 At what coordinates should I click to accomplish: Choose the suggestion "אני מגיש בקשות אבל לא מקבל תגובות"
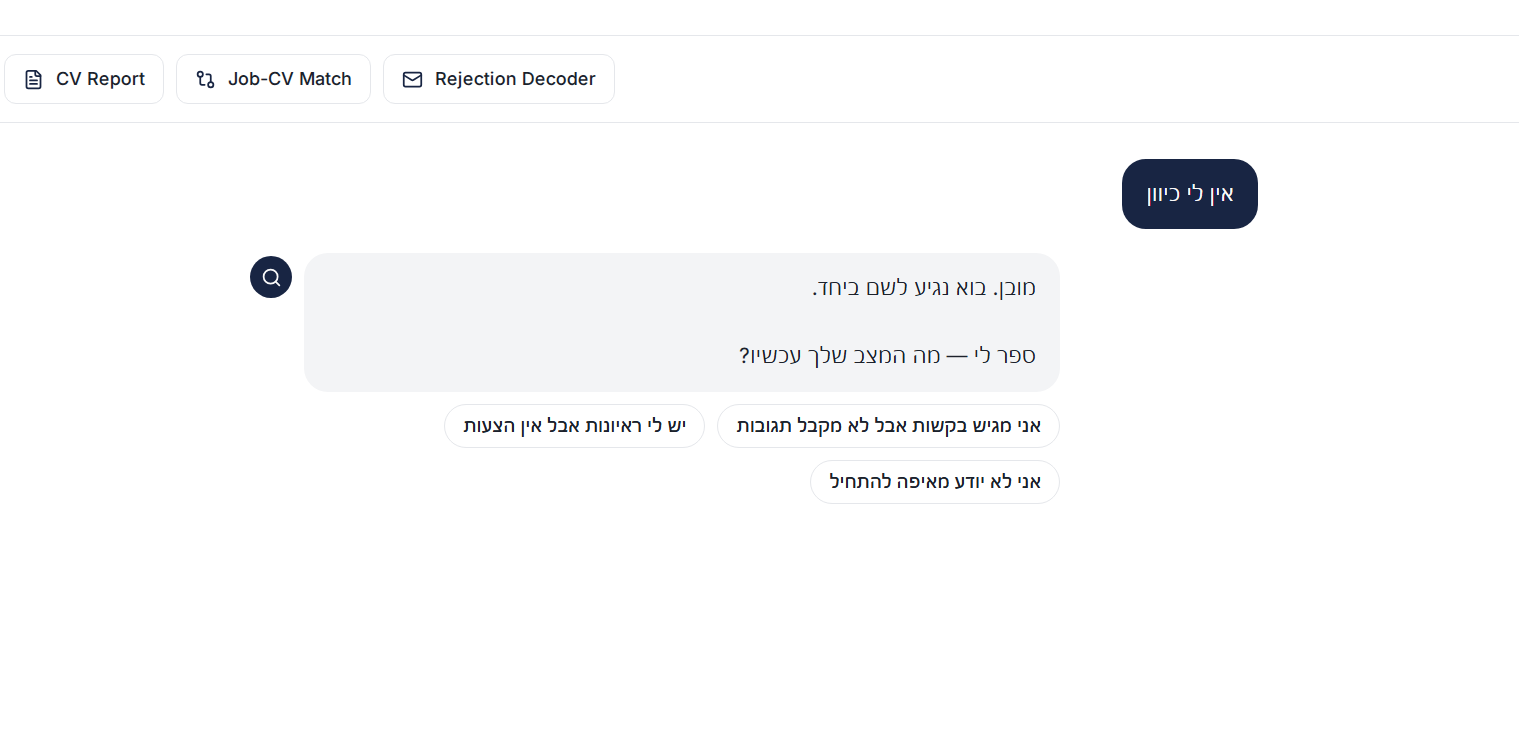[x=888, y=426]
